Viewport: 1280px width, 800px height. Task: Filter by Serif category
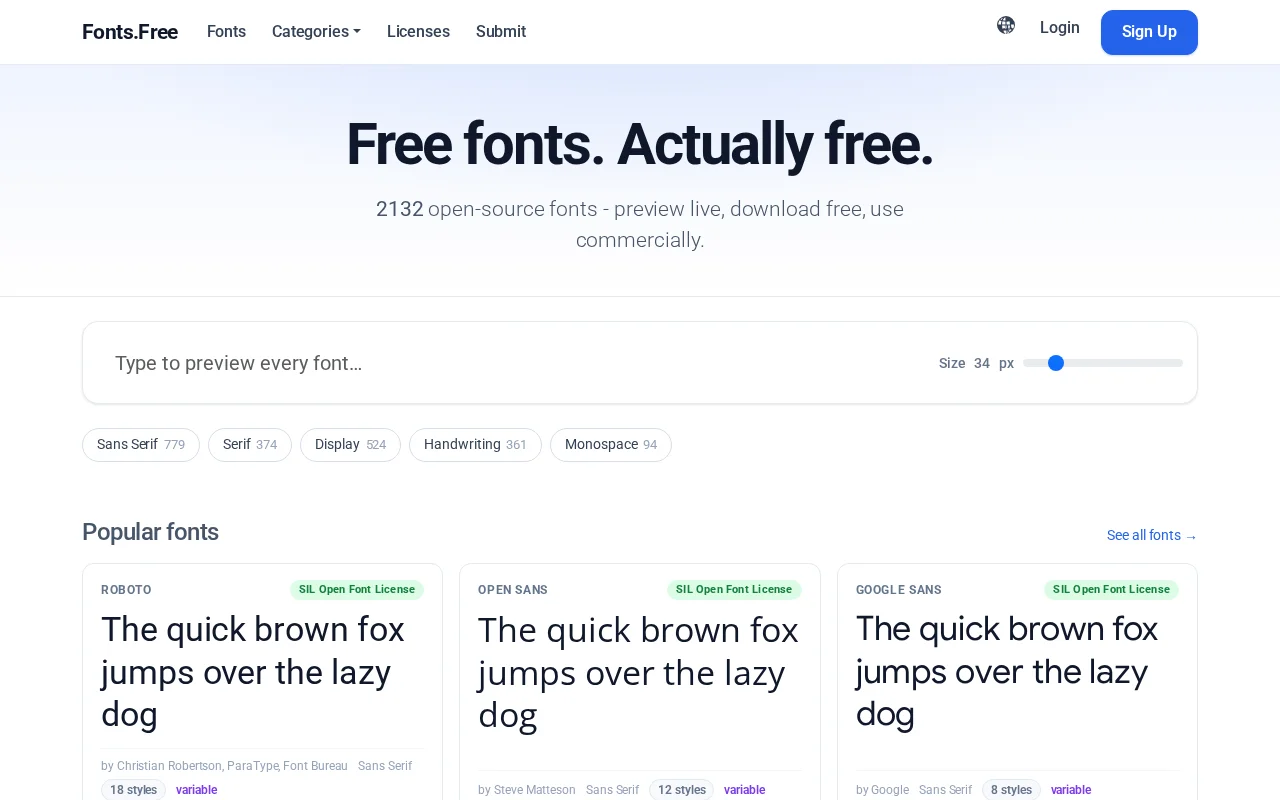tap(250, 445)
